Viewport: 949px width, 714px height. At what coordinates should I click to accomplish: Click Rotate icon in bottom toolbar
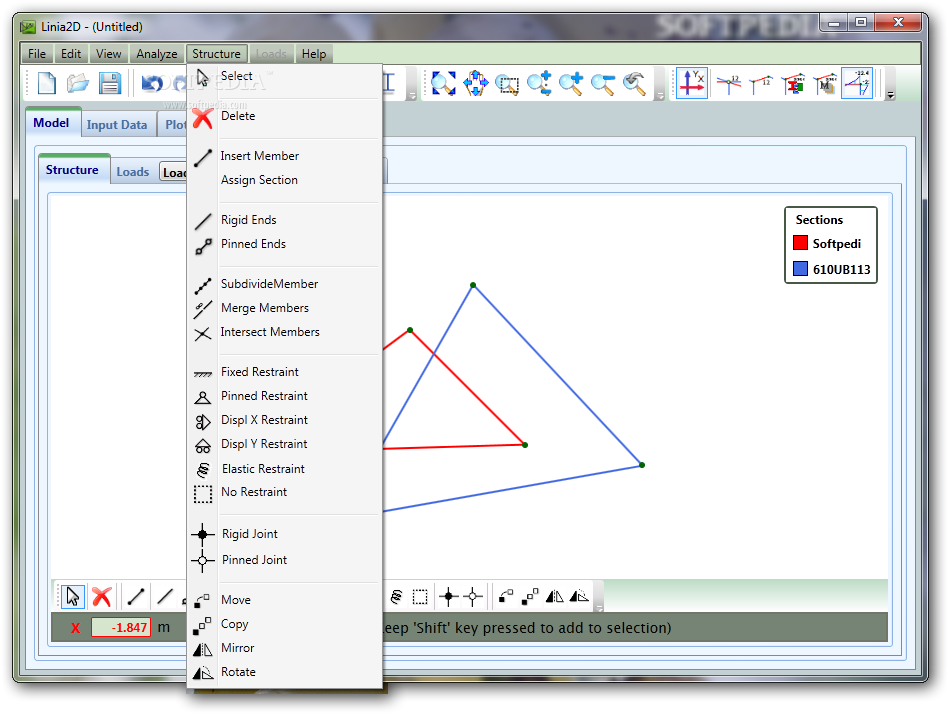click(x=579, y=597)
